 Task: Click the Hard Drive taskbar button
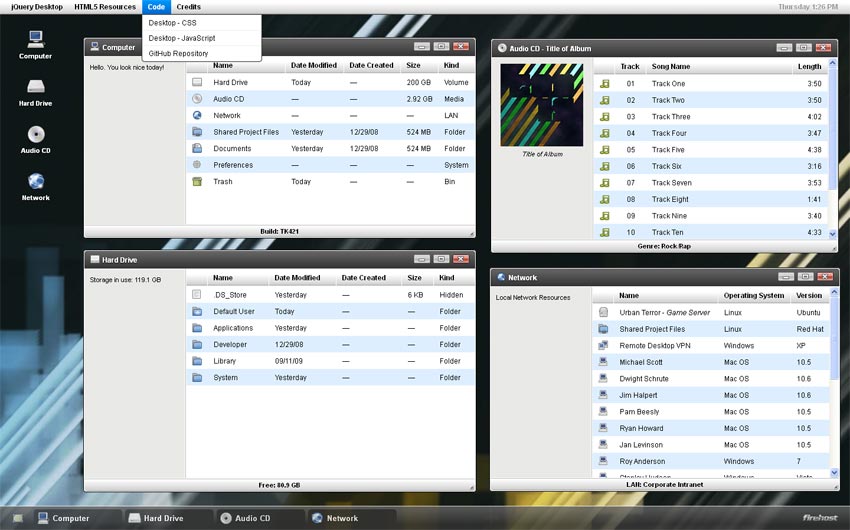click(x=166, y=518)
